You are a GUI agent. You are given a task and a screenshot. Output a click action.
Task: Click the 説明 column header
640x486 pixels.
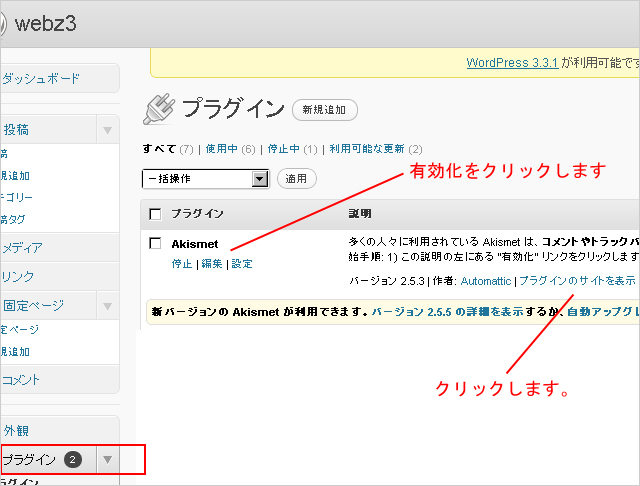(360, 214)
